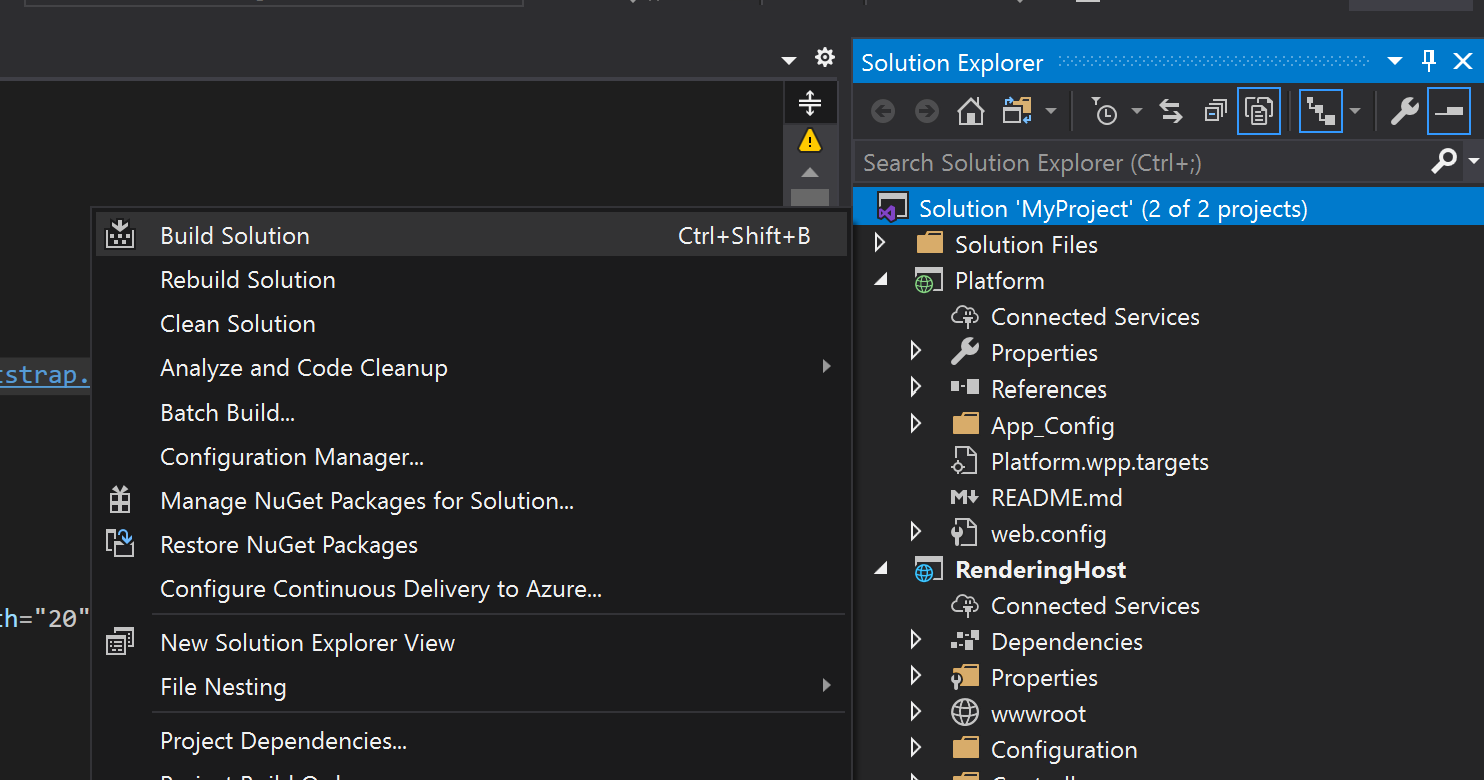Image resolution: width=1484 pixels, height=780 pixels.
Task: Click the Sync with Active Document icon
Action: [1171, 111]
